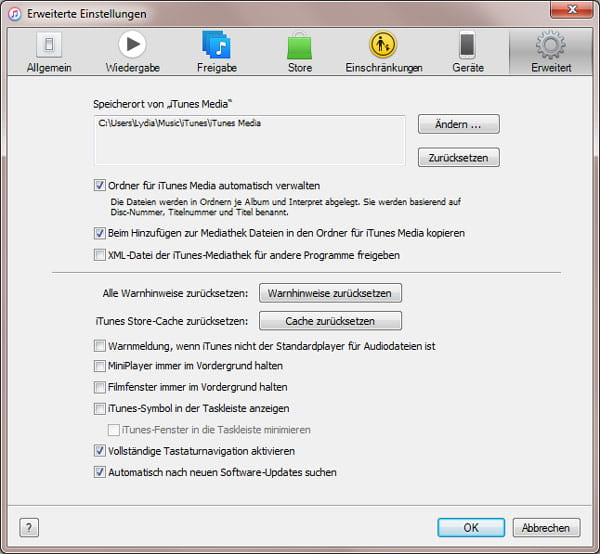Click the Alle Warnhinweise zurücksetzen label

[x=175, y=293]
